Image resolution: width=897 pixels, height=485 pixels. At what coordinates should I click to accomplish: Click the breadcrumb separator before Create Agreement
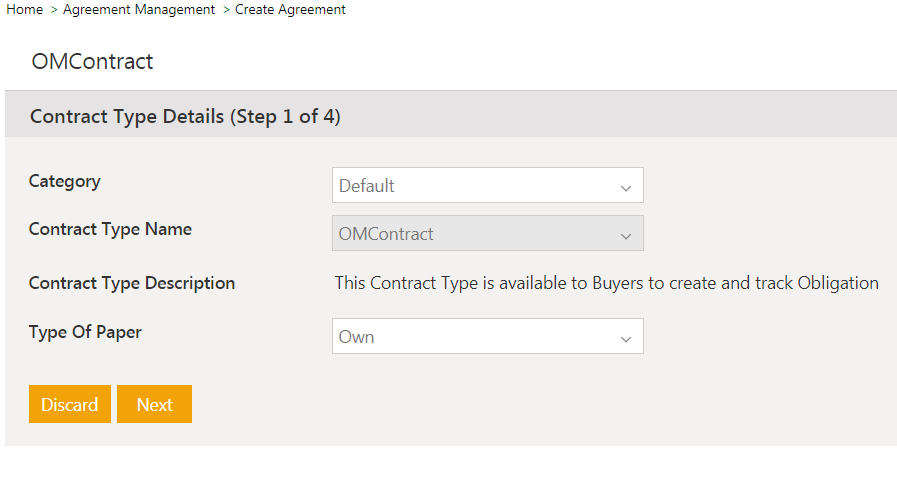click(225, 10)
